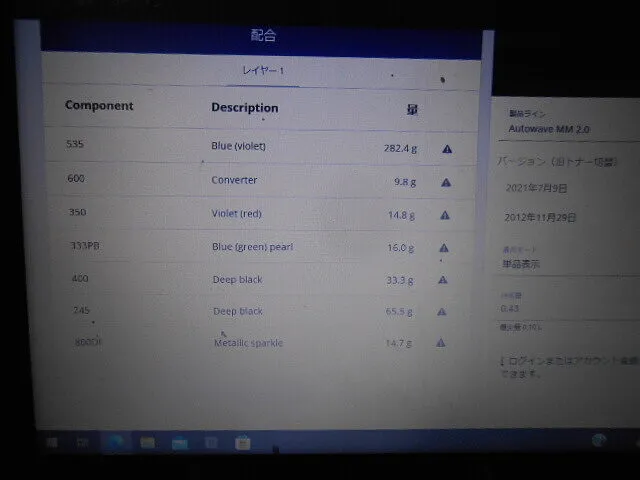The width and height of the screenshot is (640, 480).
Task: Click the 0.43 quantity input field
Action: click(540, 308)
